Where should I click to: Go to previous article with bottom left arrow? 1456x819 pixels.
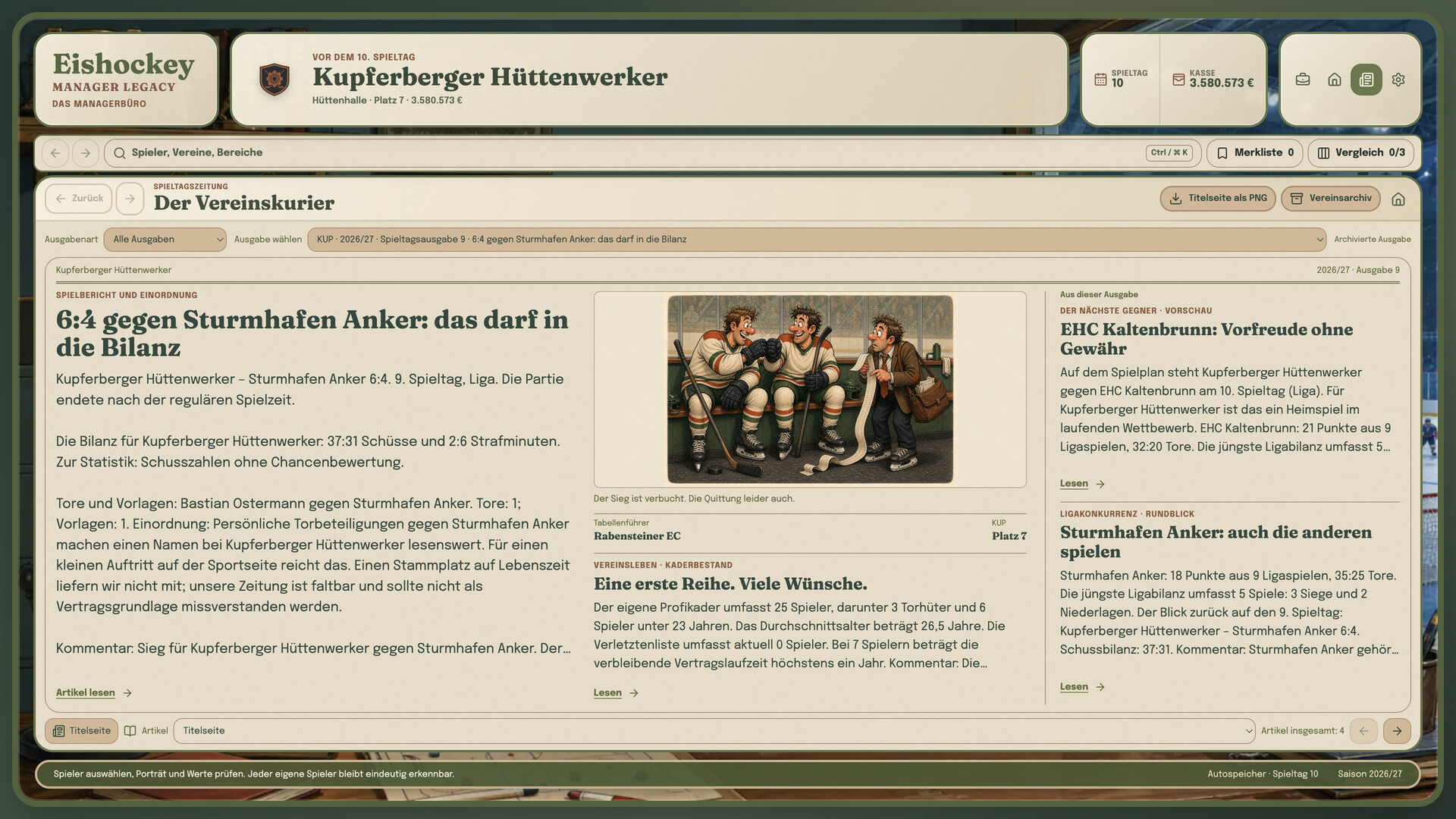tap(1363, 731)
